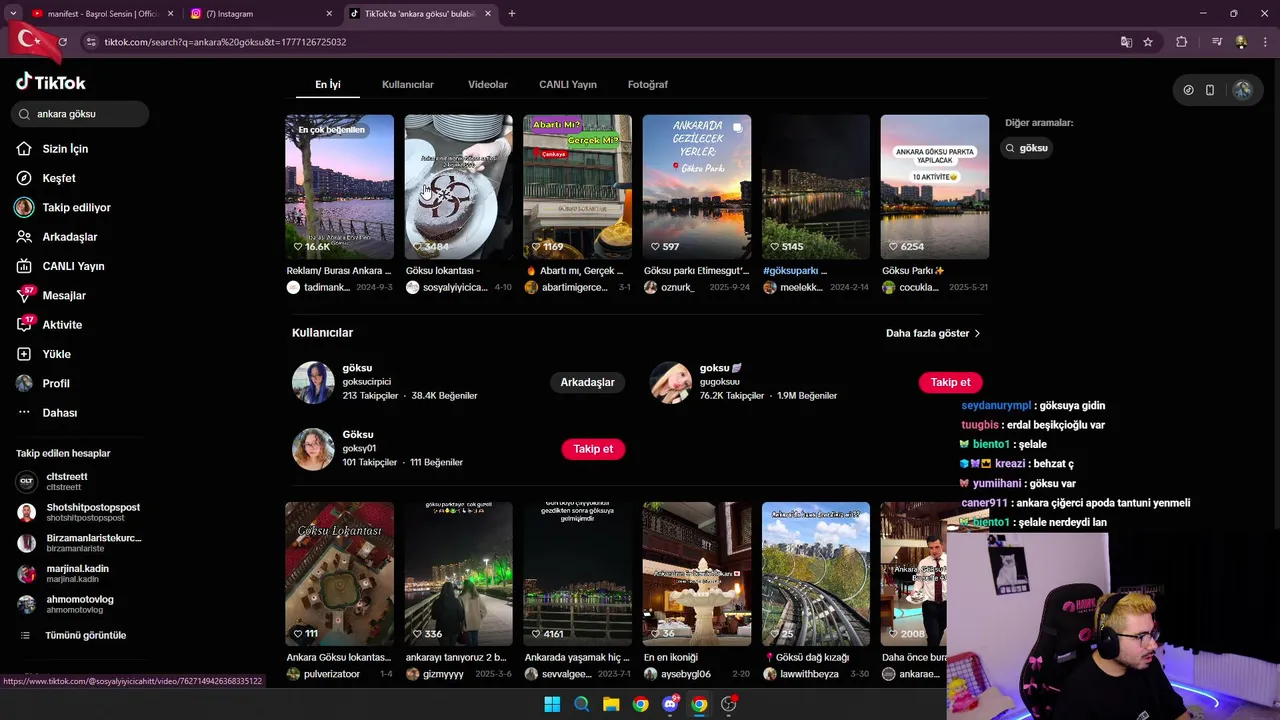Open ahmomotovlog followed account

click(x=80, y=604)
